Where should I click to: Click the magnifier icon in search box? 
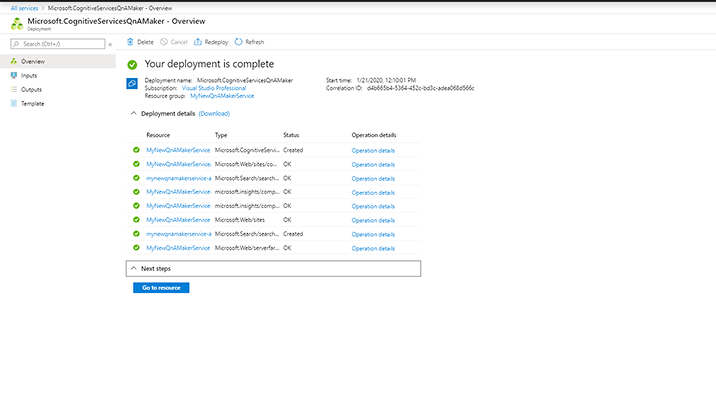(16, 44)
